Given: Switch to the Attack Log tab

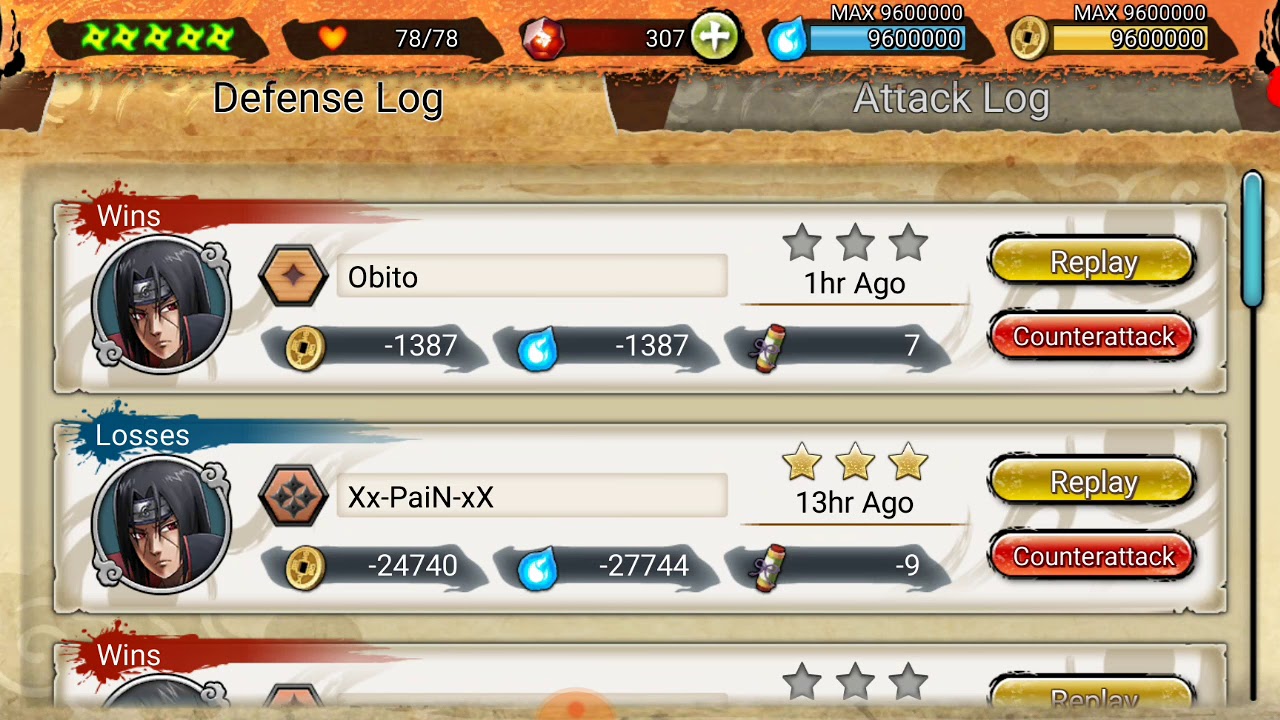Looking at the screenshot, I should [950, 98].
